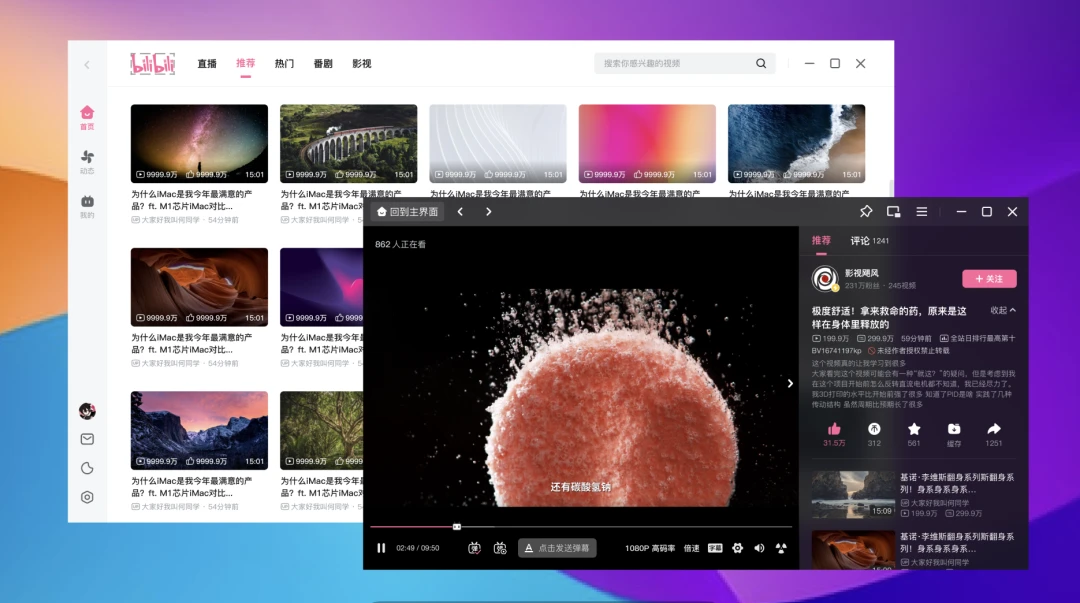Open 首页 home in the left sidebar

click(87, 118)
